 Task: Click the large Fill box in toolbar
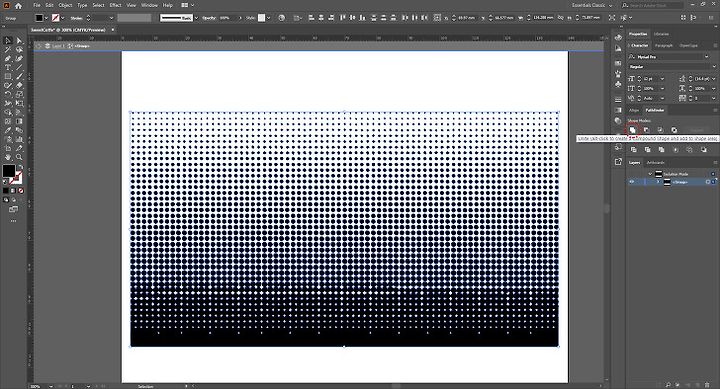point(8,171)
